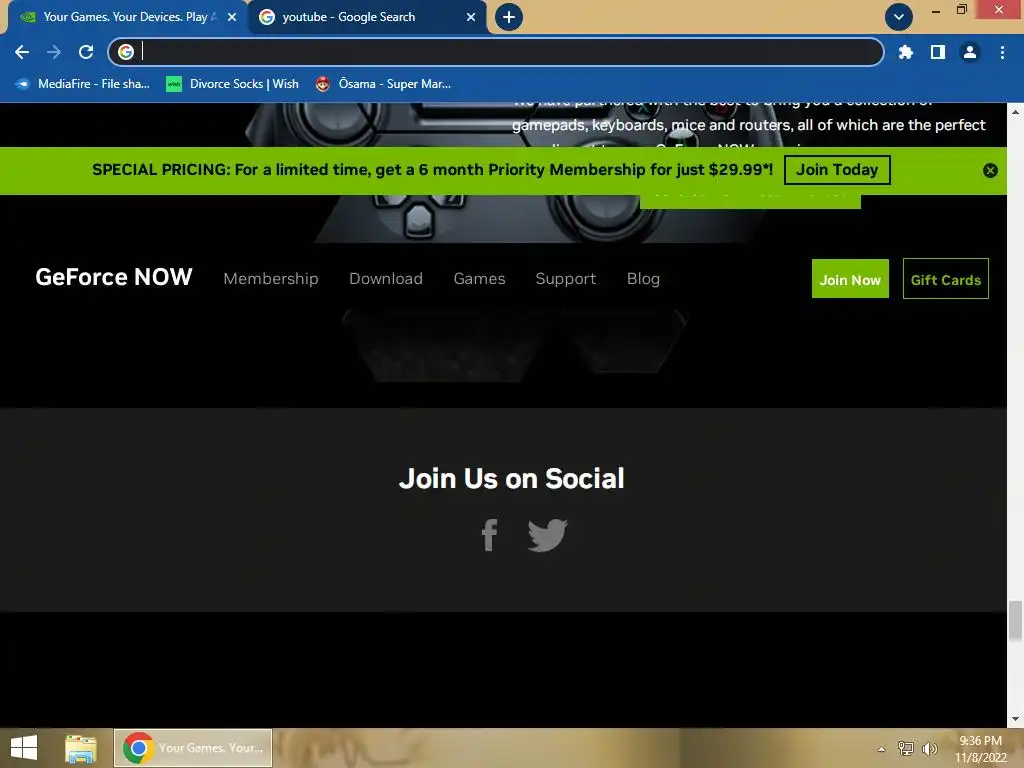The width and height of the screenshot is (1024, 768).
Task: Click the taskbar clock showing 9:36 PM
Action: 980,749
